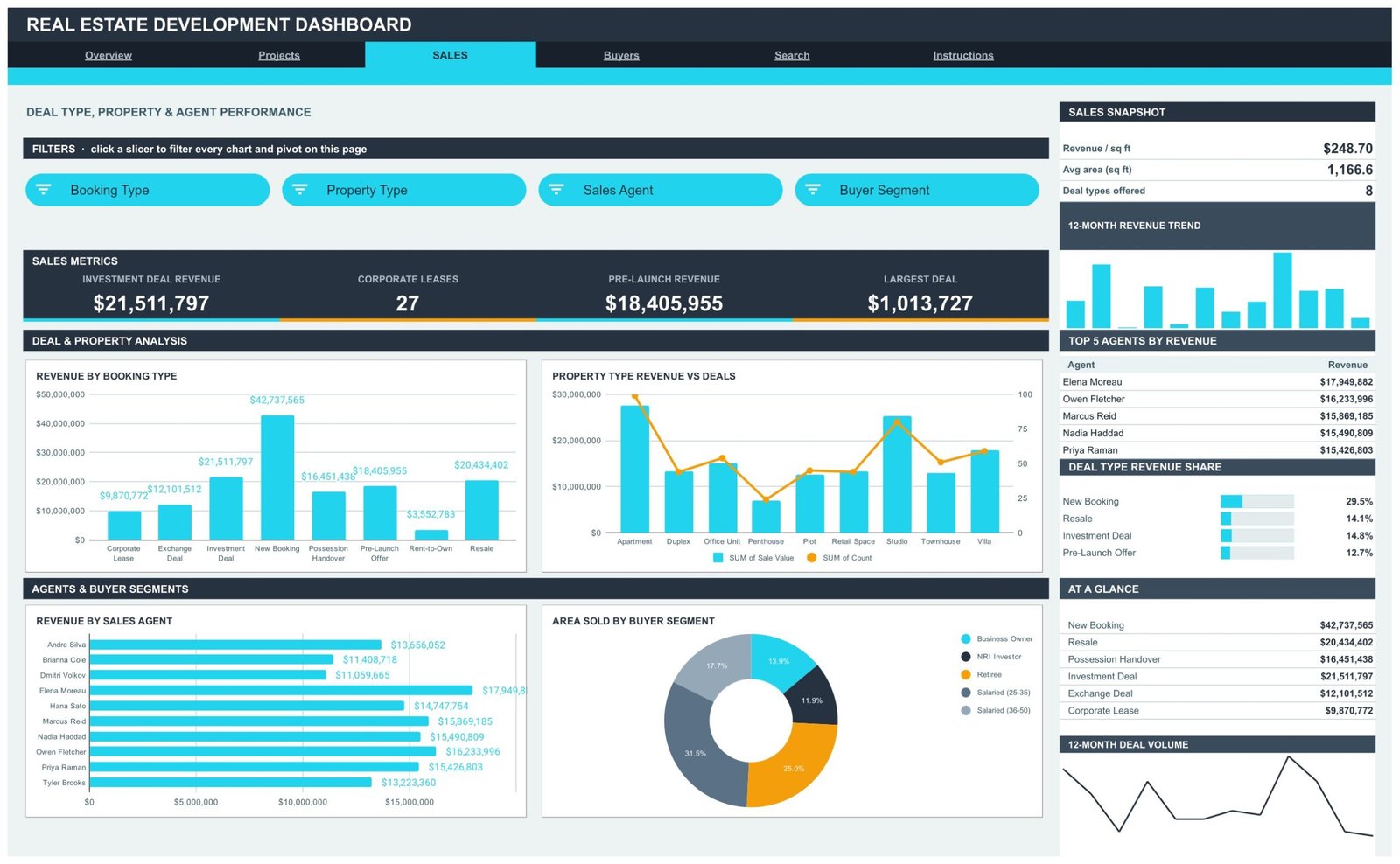
Task: Select the New Booking bar in booking chart
Action: 277,477
